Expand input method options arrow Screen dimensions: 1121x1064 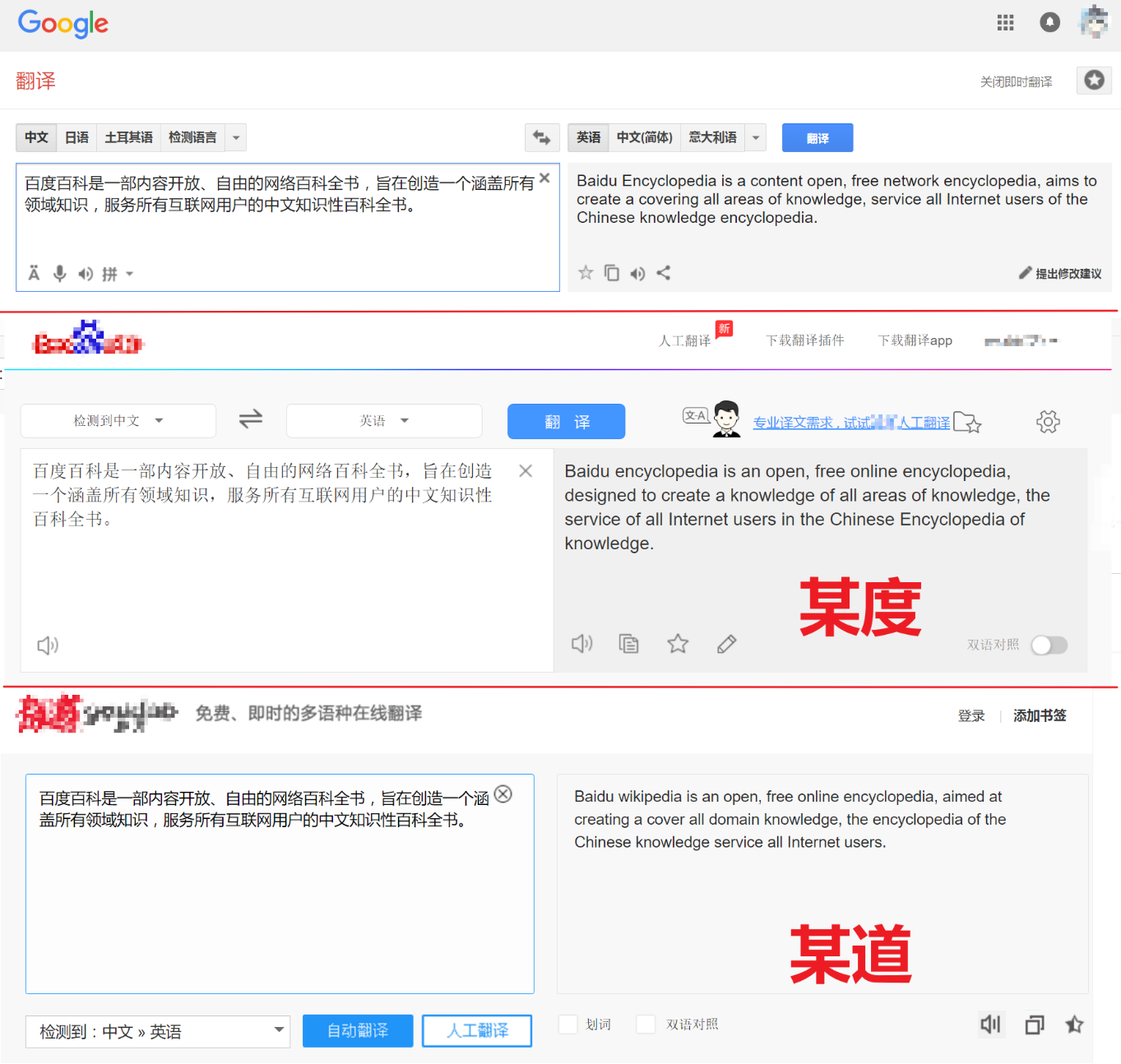130,274
